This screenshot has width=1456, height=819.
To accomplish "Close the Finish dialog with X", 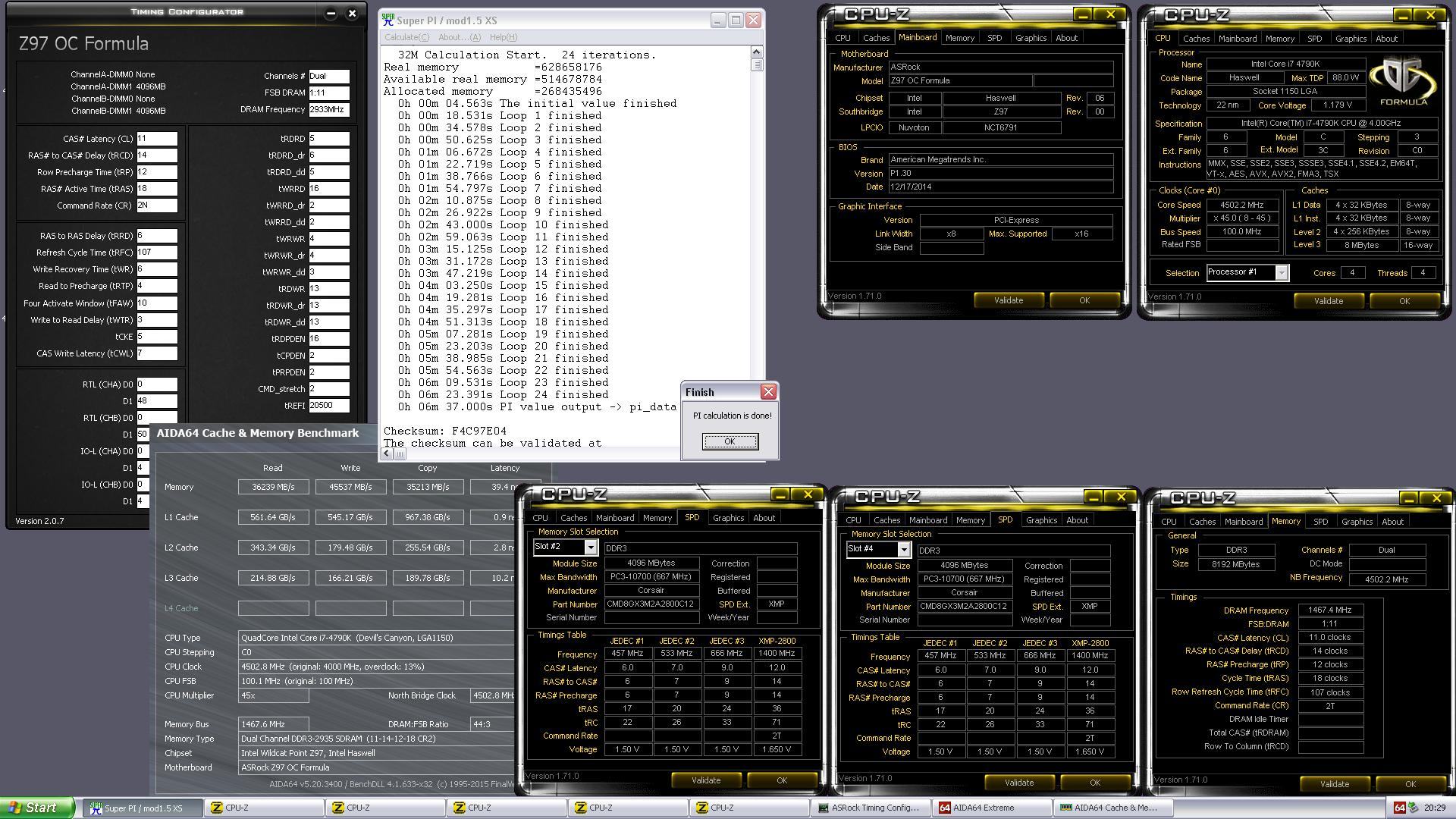I will pos(768,392).
